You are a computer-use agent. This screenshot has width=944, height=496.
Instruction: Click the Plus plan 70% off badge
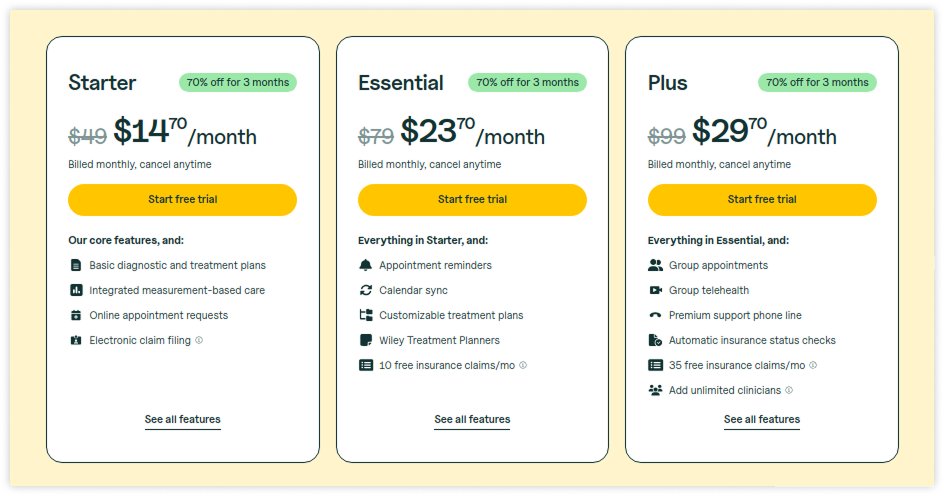(817, 82)
